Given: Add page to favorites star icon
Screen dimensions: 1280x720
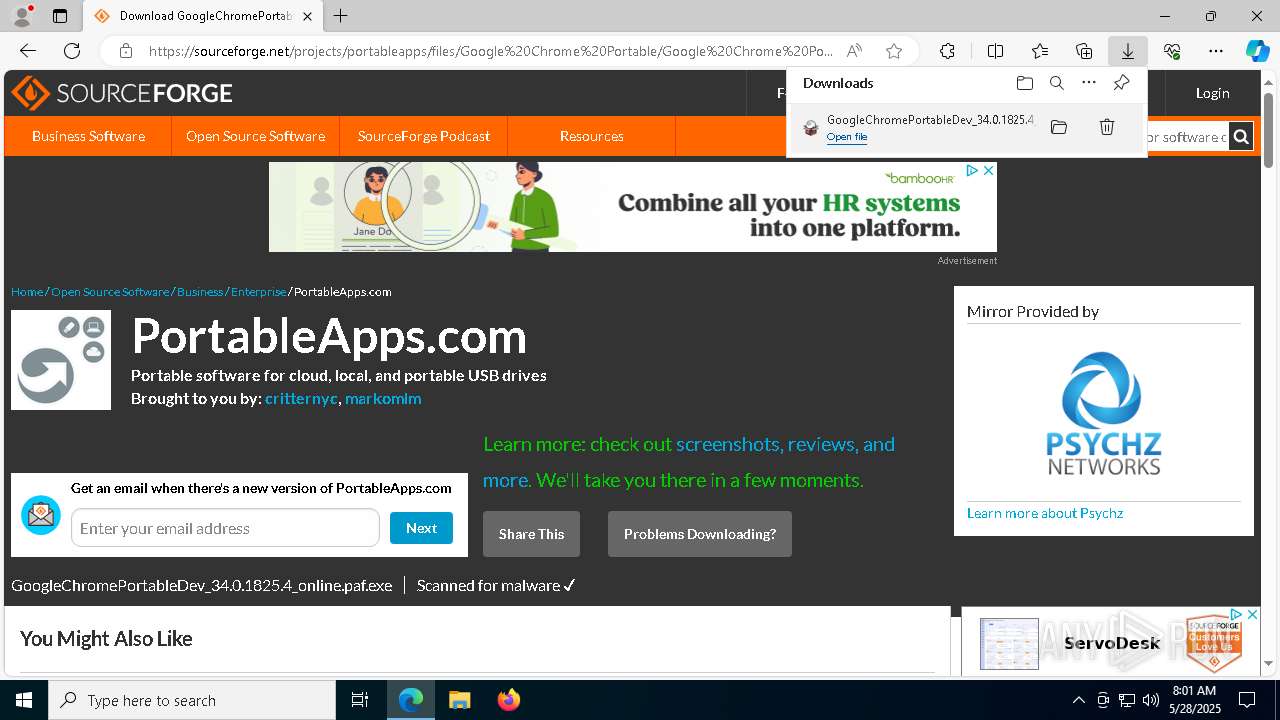Looking at the screenshot, I should point(894,51).
